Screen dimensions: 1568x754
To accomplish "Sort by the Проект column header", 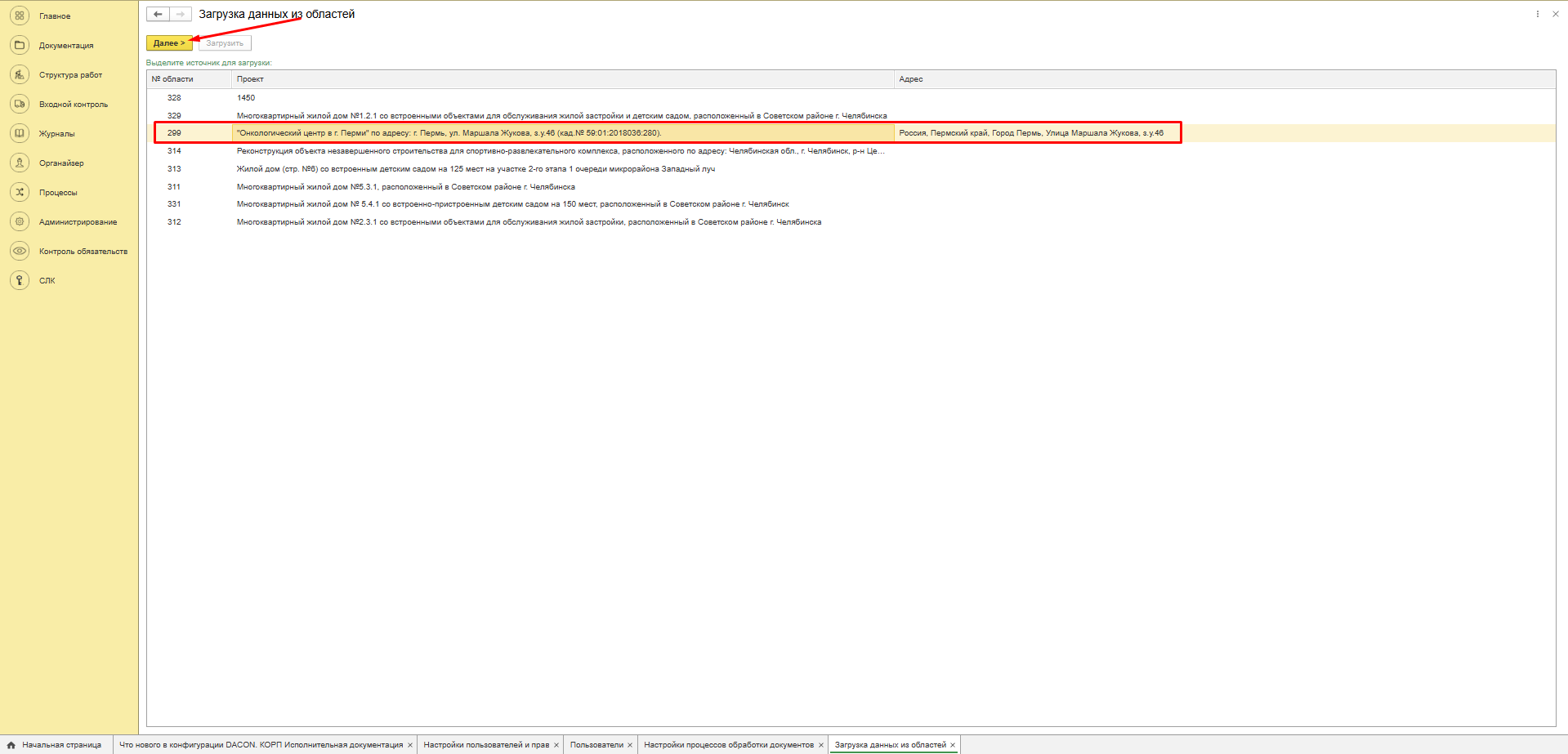I will 250,79.
